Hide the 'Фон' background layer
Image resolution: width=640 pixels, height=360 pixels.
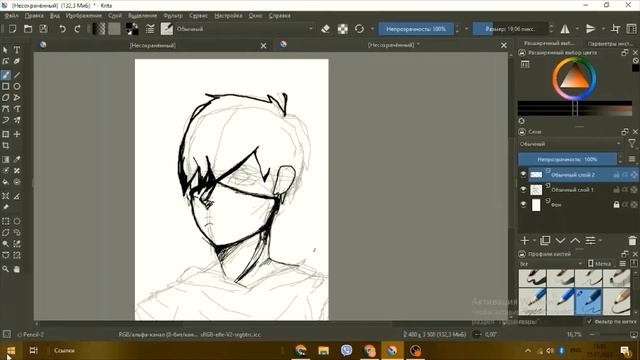coord(523,204)
